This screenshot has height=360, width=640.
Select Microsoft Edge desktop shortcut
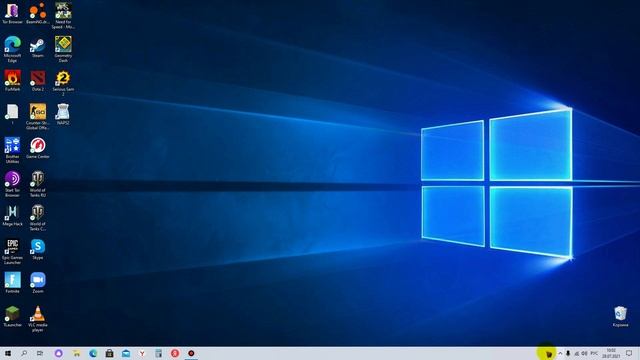pyautogui.click(x=12, y=49)
